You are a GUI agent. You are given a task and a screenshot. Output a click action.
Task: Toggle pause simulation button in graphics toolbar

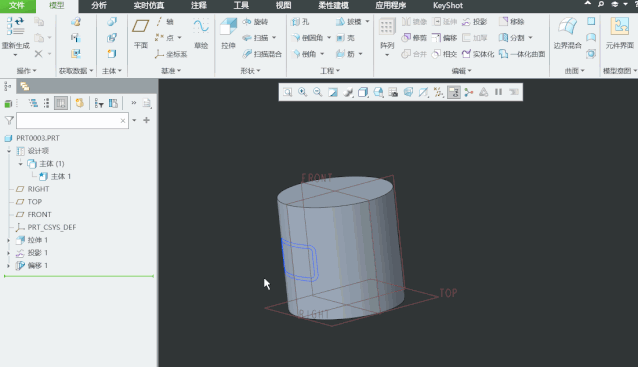498,92
